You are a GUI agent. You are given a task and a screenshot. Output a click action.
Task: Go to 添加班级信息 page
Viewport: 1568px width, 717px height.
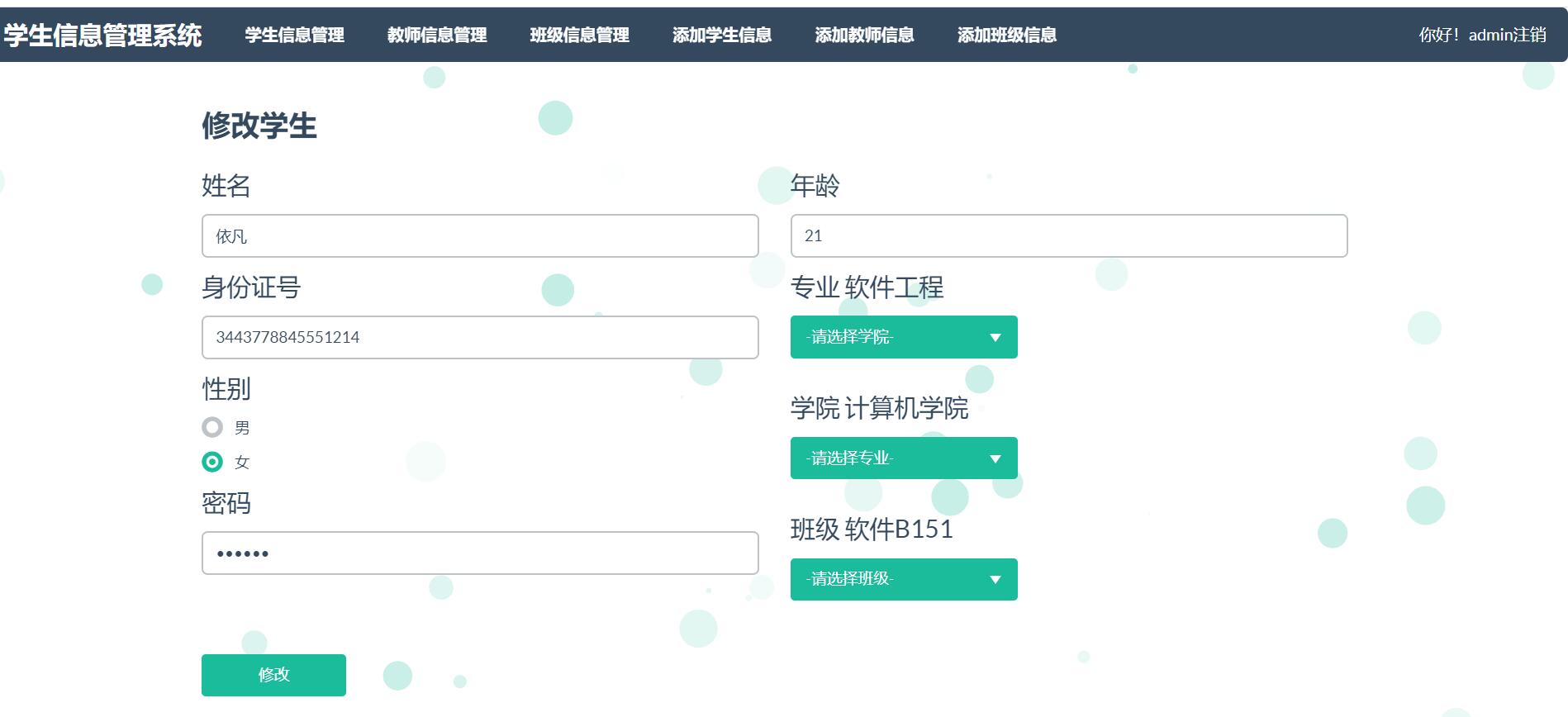tap(1007, 35)
